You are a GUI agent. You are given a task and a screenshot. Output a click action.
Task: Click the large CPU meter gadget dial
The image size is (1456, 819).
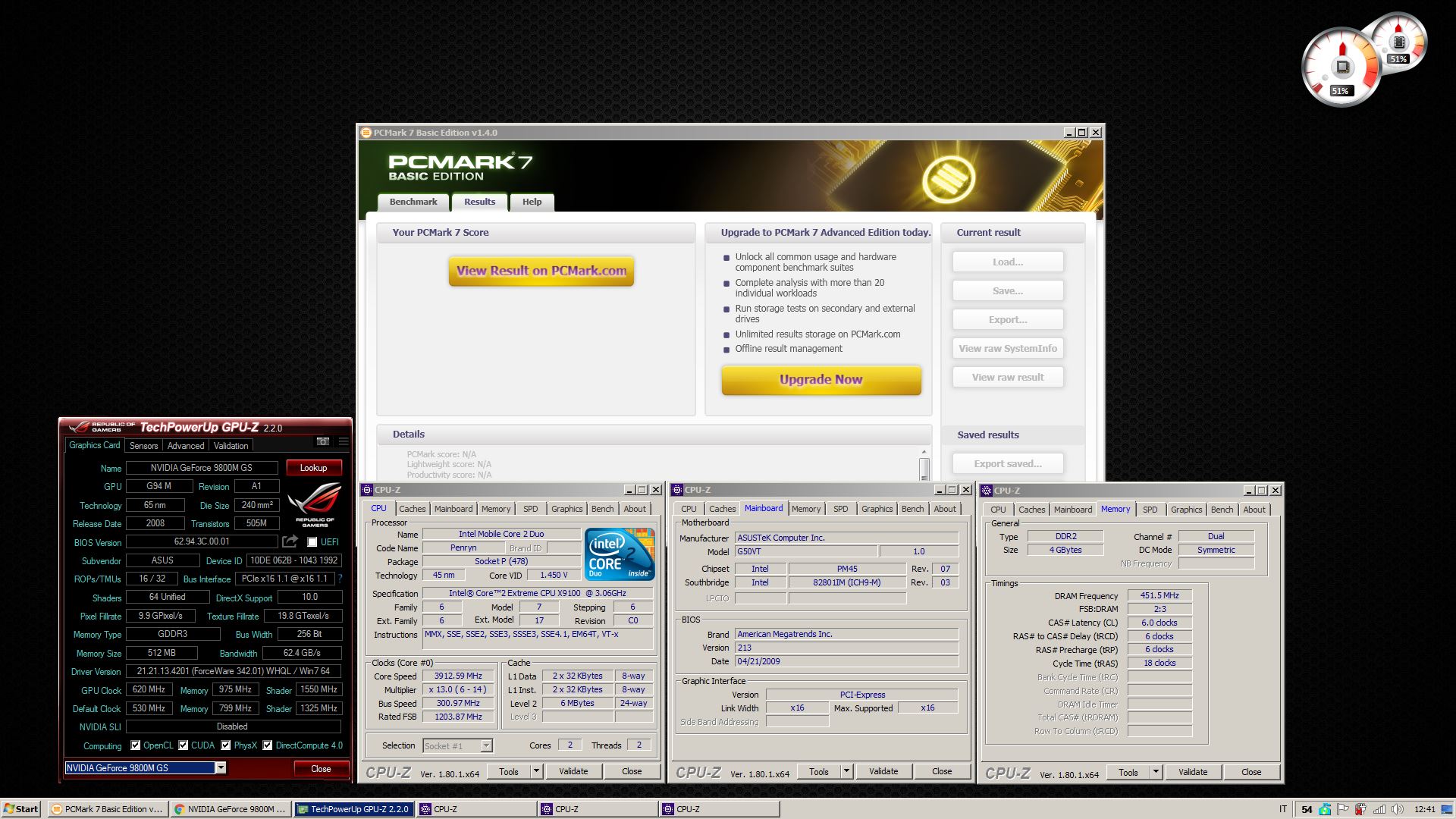click(x=1341, y=67)
